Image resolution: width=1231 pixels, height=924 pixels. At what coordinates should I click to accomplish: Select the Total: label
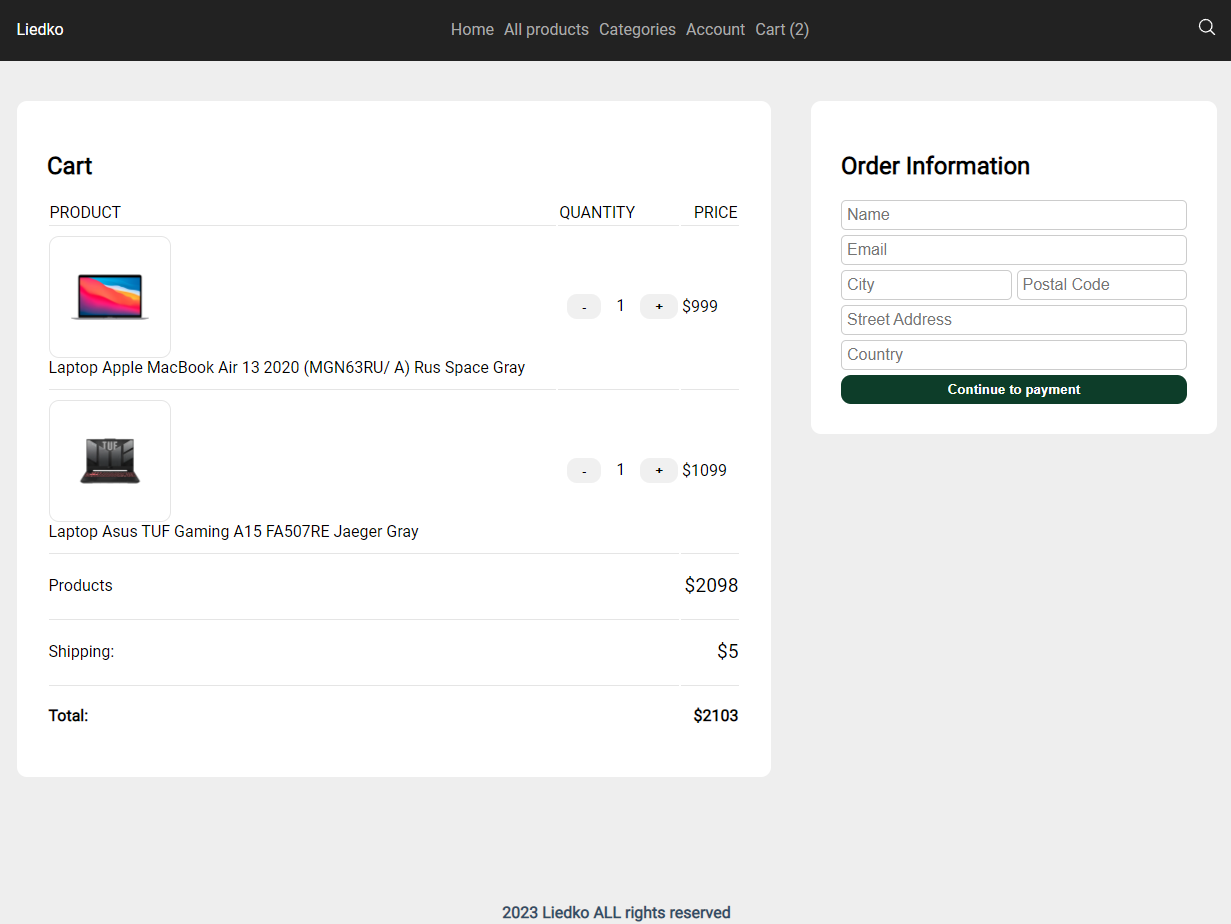pos(69,716)
